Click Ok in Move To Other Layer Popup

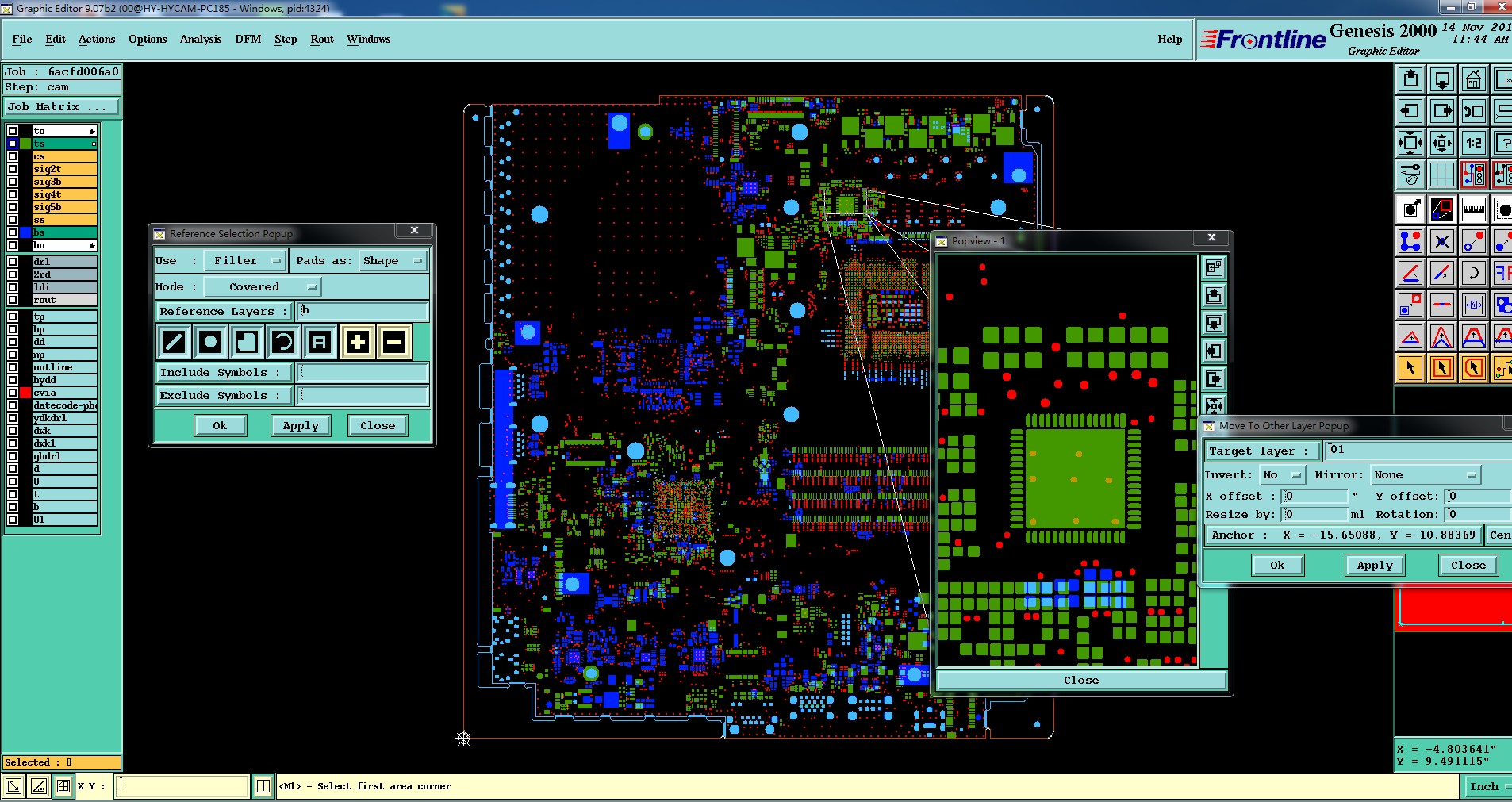pyautogui.click(x=1277, y=565)
